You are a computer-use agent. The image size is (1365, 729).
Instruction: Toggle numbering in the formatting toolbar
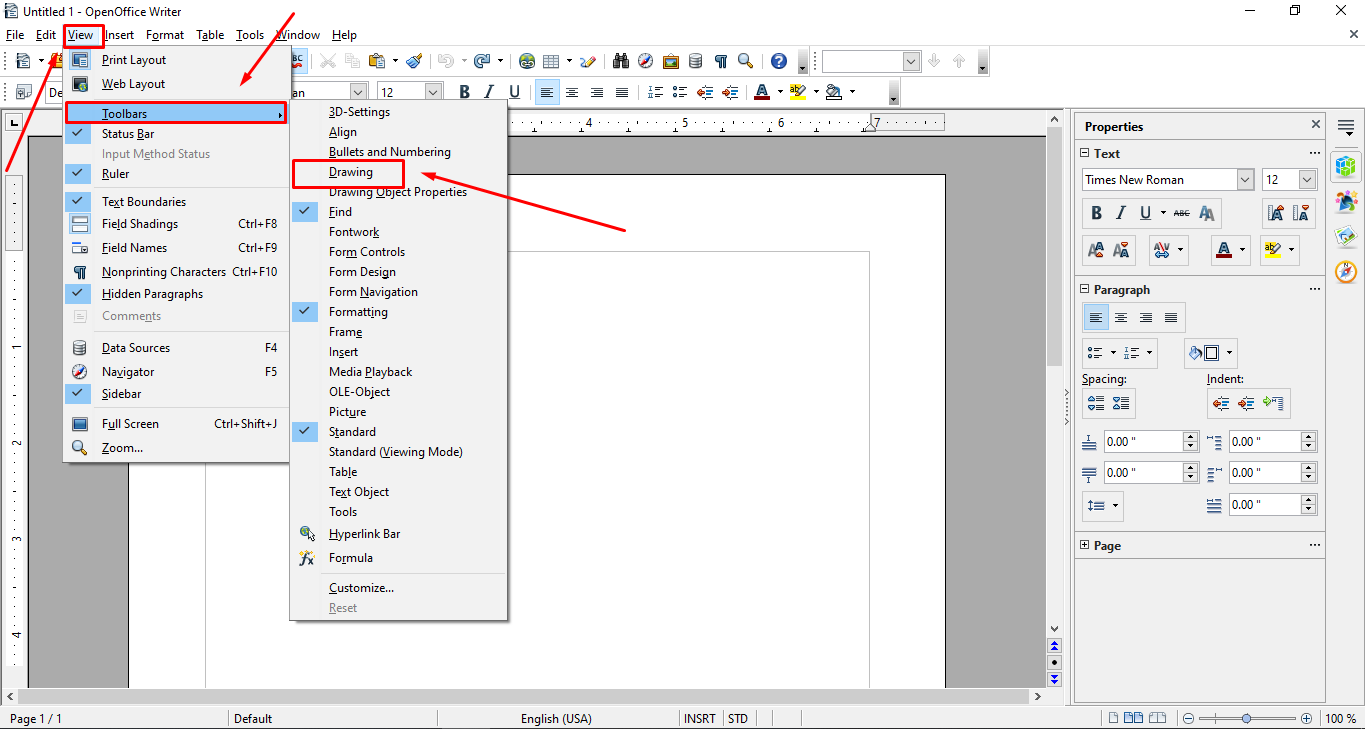656,92
